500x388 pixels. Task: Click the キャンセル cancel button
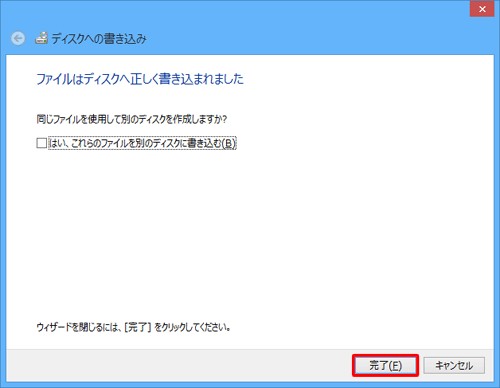point(454,366)
